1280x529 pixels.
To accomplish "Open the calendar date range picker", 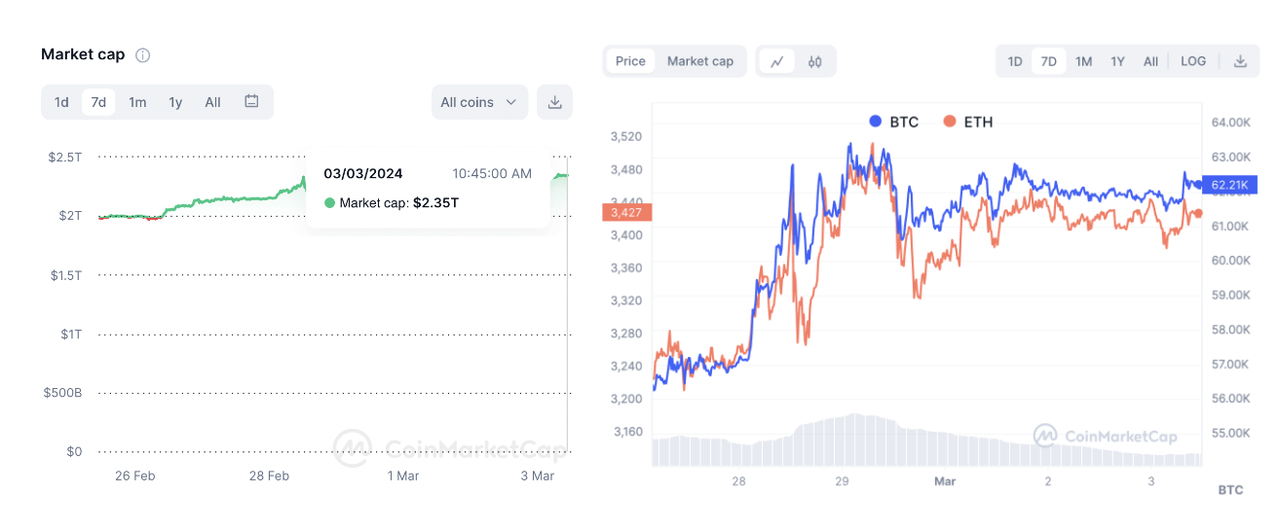I will point(252,102).
